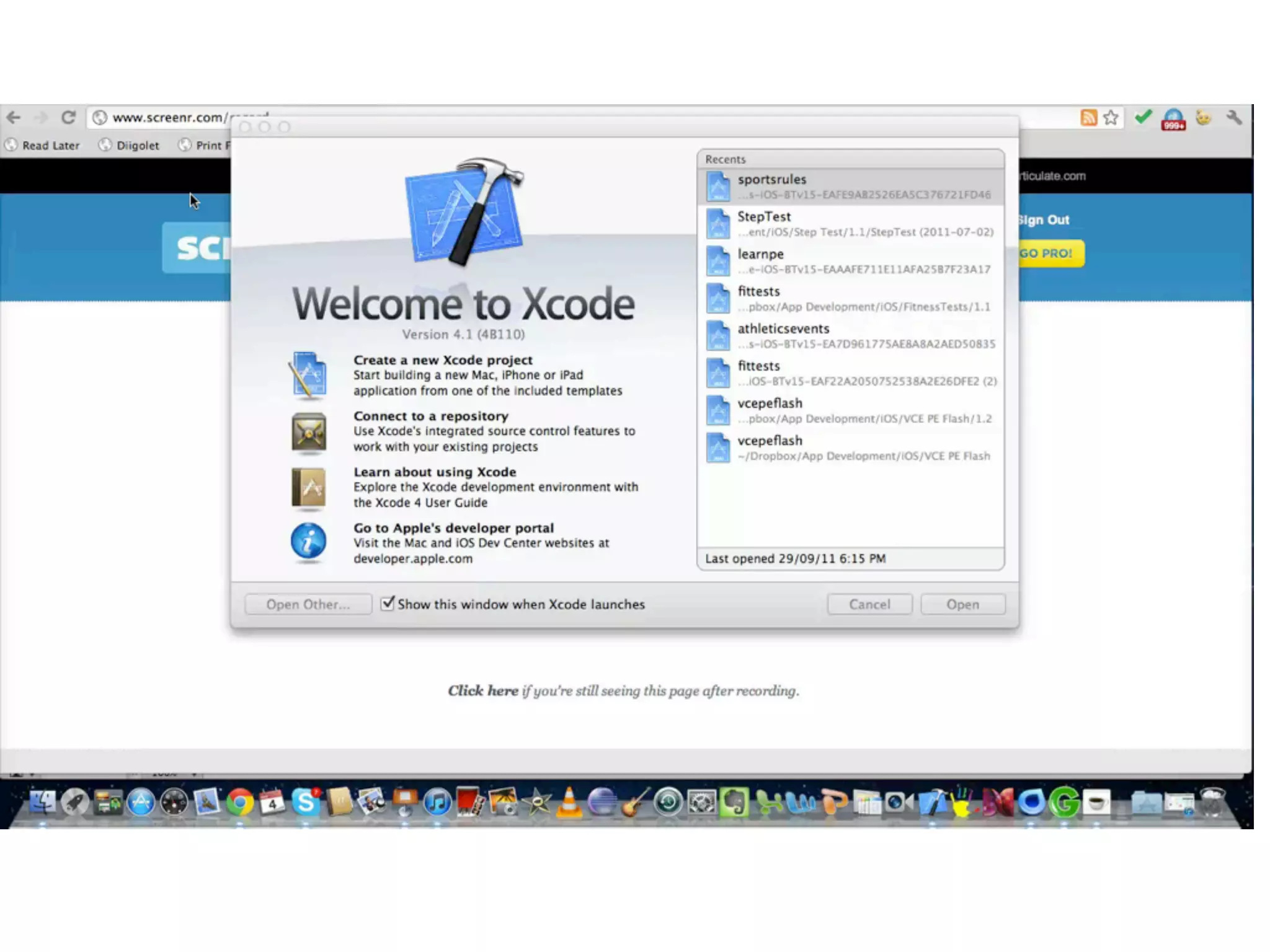Click Apple developer portal info icon
1270x952 pixels.
click(x=308, y=541)
